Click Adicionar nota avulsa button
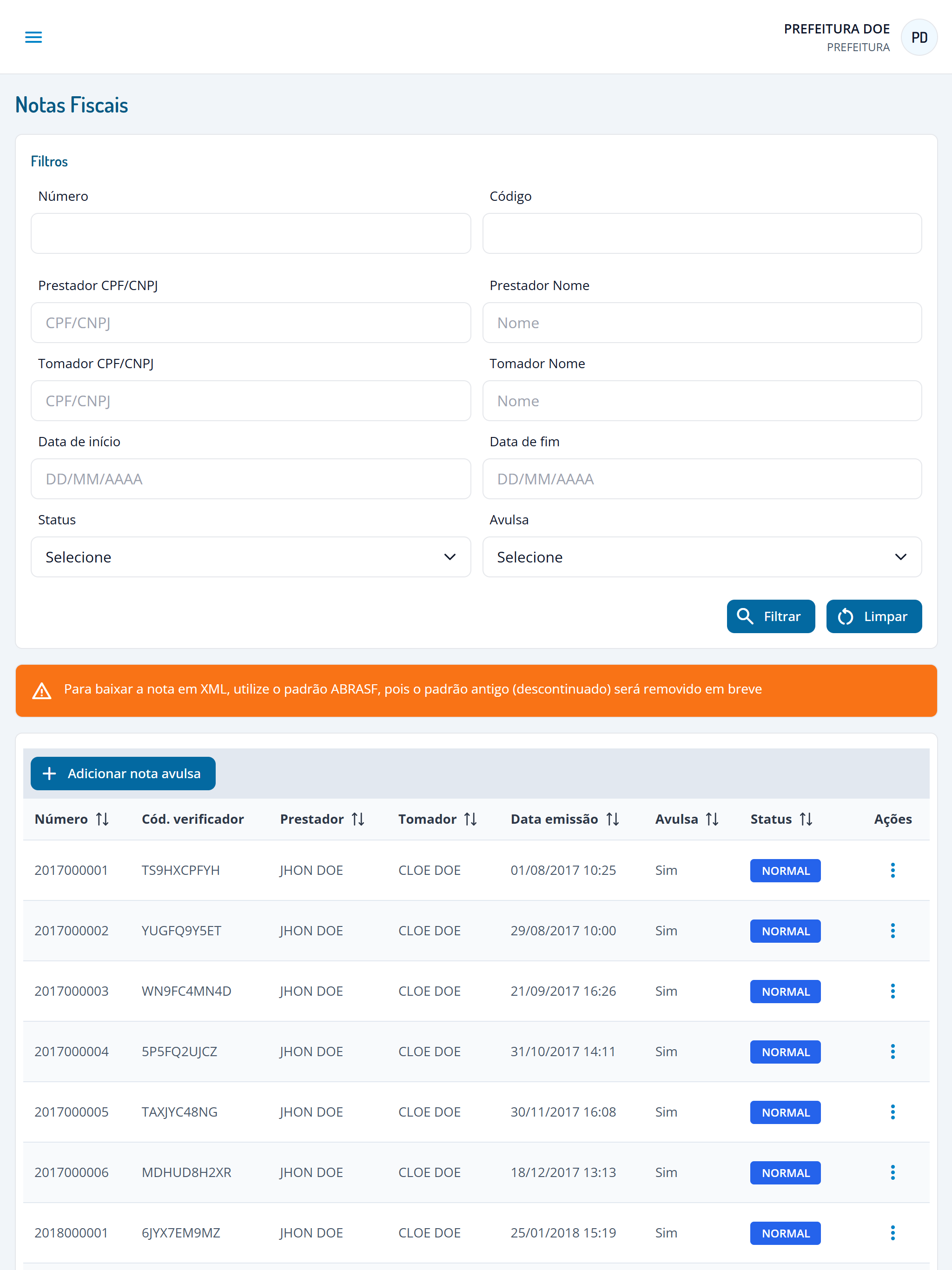 (123, 774)
